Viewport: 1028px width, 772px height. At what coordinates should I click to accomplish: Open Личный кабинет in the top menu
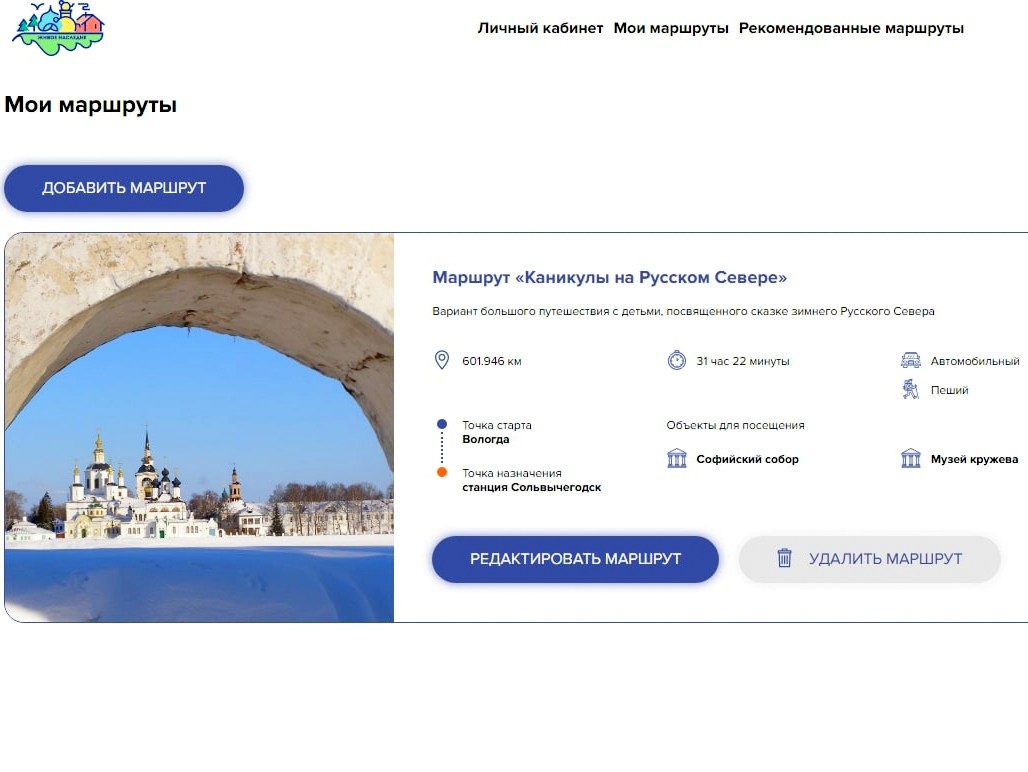[x=540, y=28]
